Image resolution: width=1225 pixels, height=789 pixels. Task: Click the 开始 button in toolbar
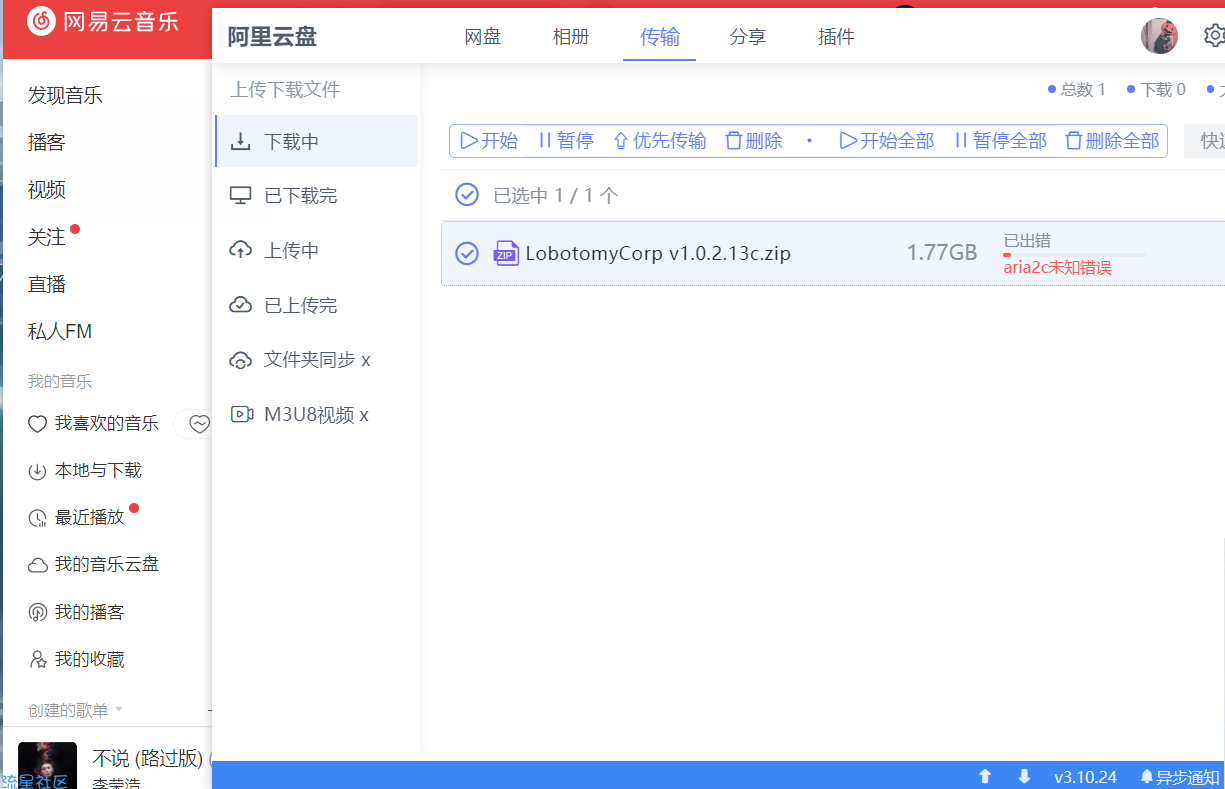tap(489, 141)
